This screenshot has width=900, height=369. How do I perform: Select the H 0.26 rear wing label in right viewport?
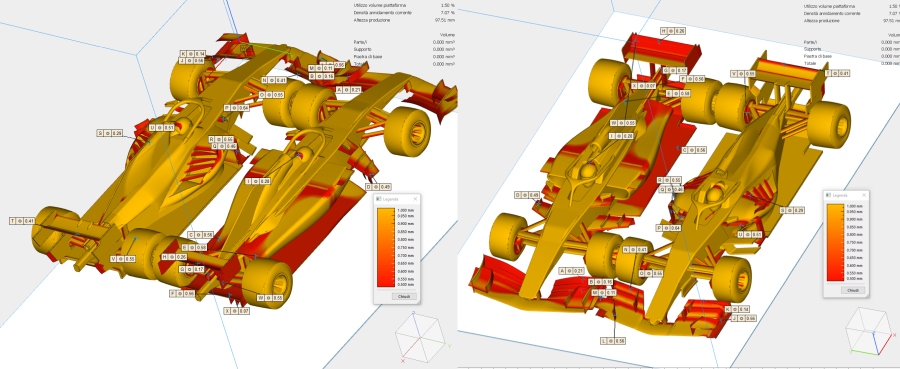click(673, 31)
